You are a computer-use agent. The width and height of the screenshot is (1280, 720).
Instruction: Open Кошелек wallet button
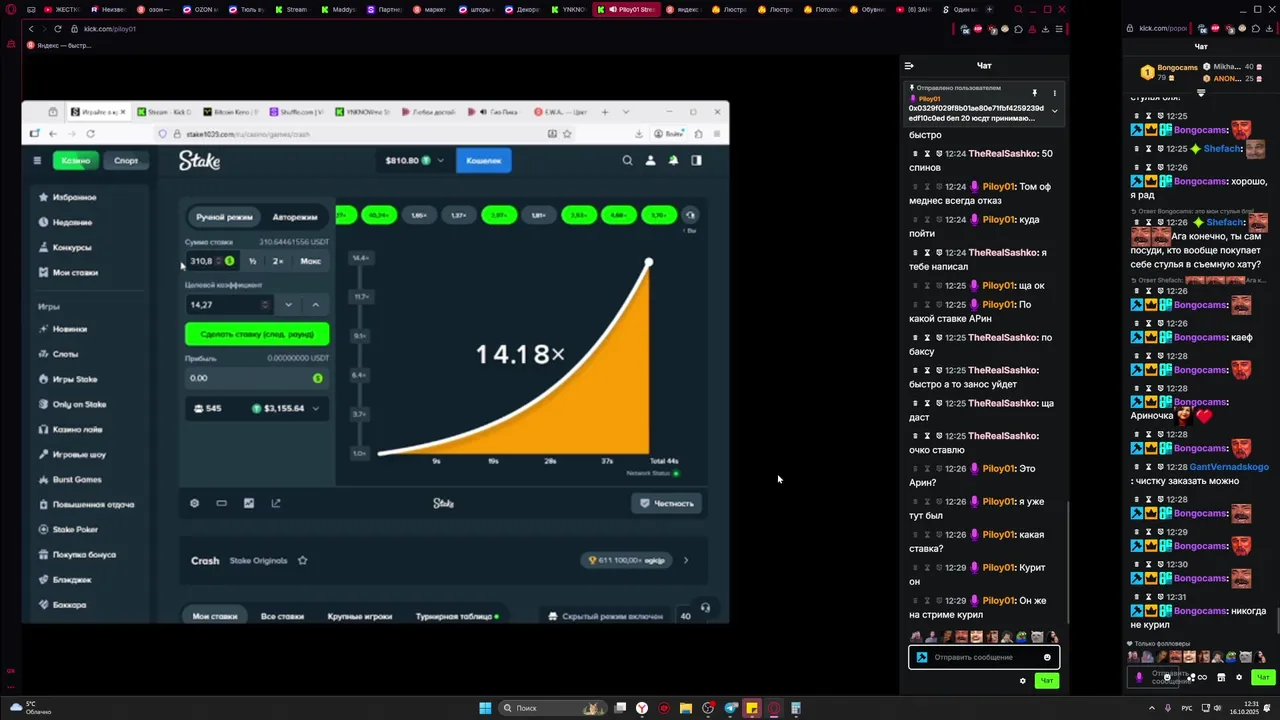(484, 160)
